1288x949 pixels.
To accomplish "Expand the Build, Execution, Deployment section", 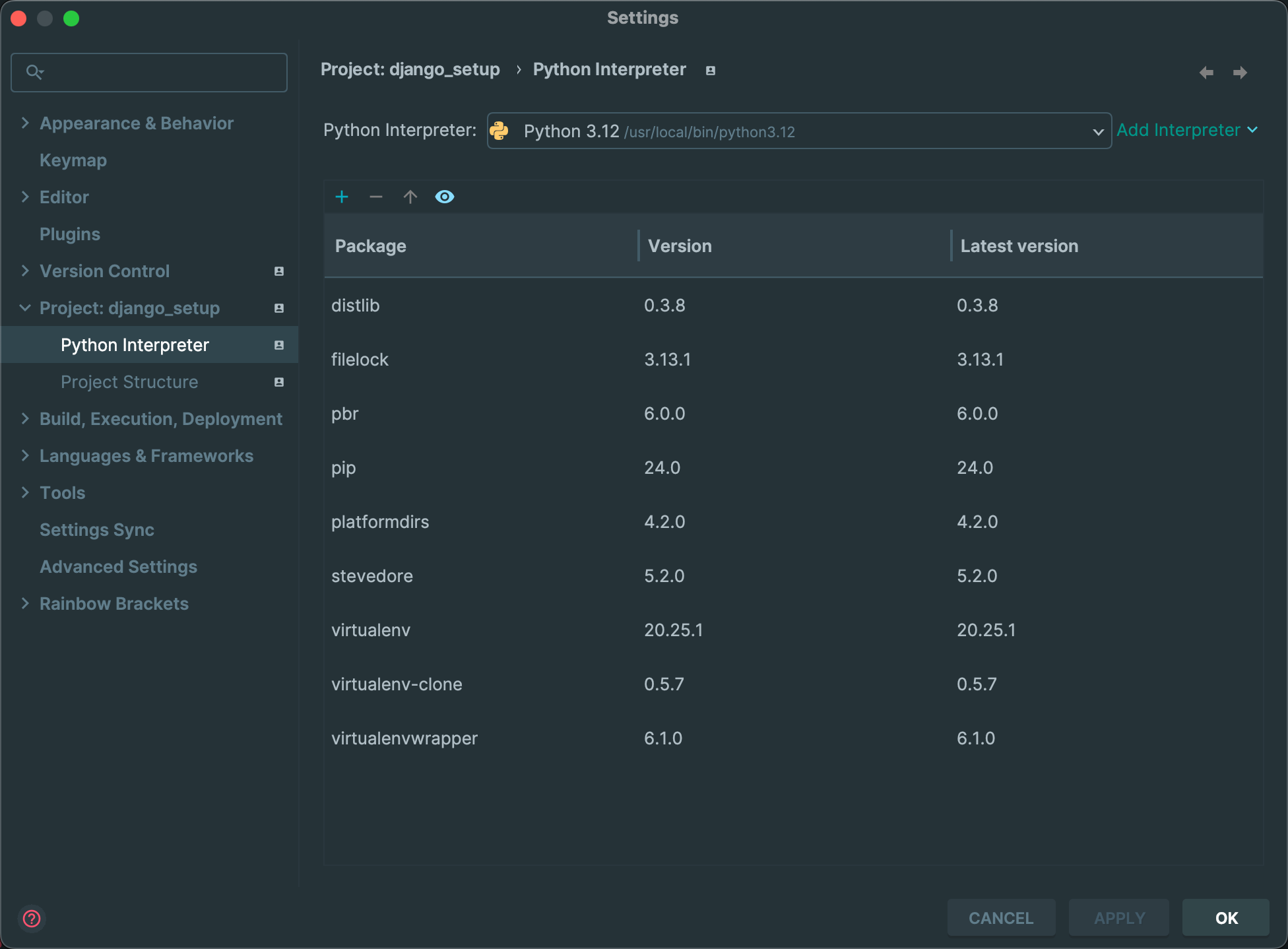I will point(25,418).
